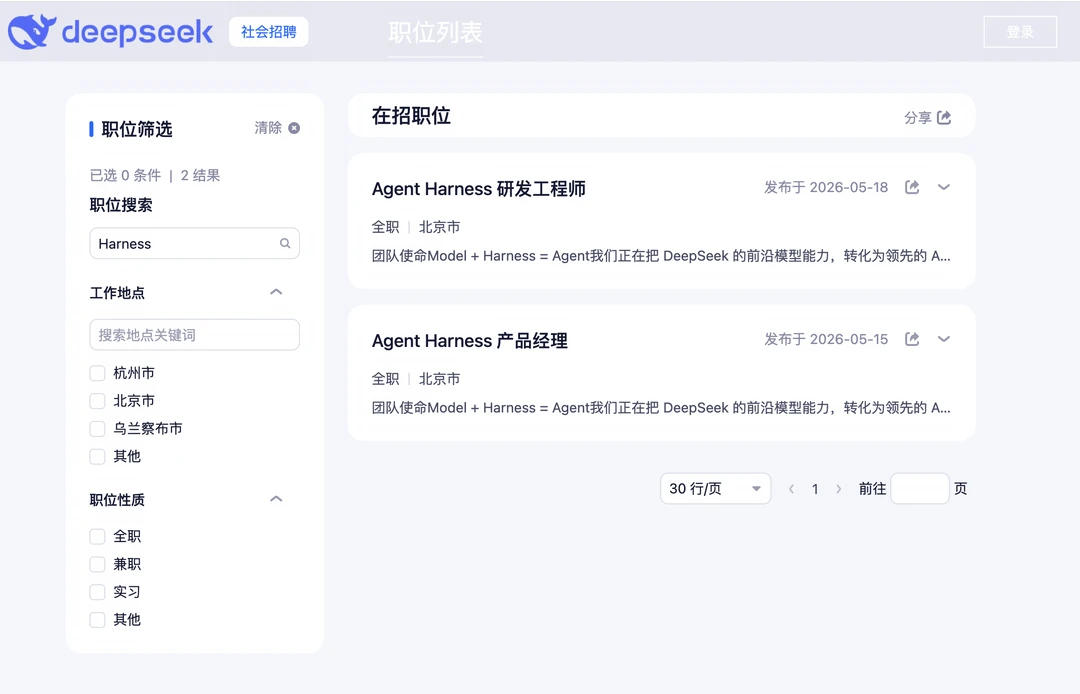
Task: Expand the Agent Harness 产品经理 details chevron
Action: click(x=944, y=339)
